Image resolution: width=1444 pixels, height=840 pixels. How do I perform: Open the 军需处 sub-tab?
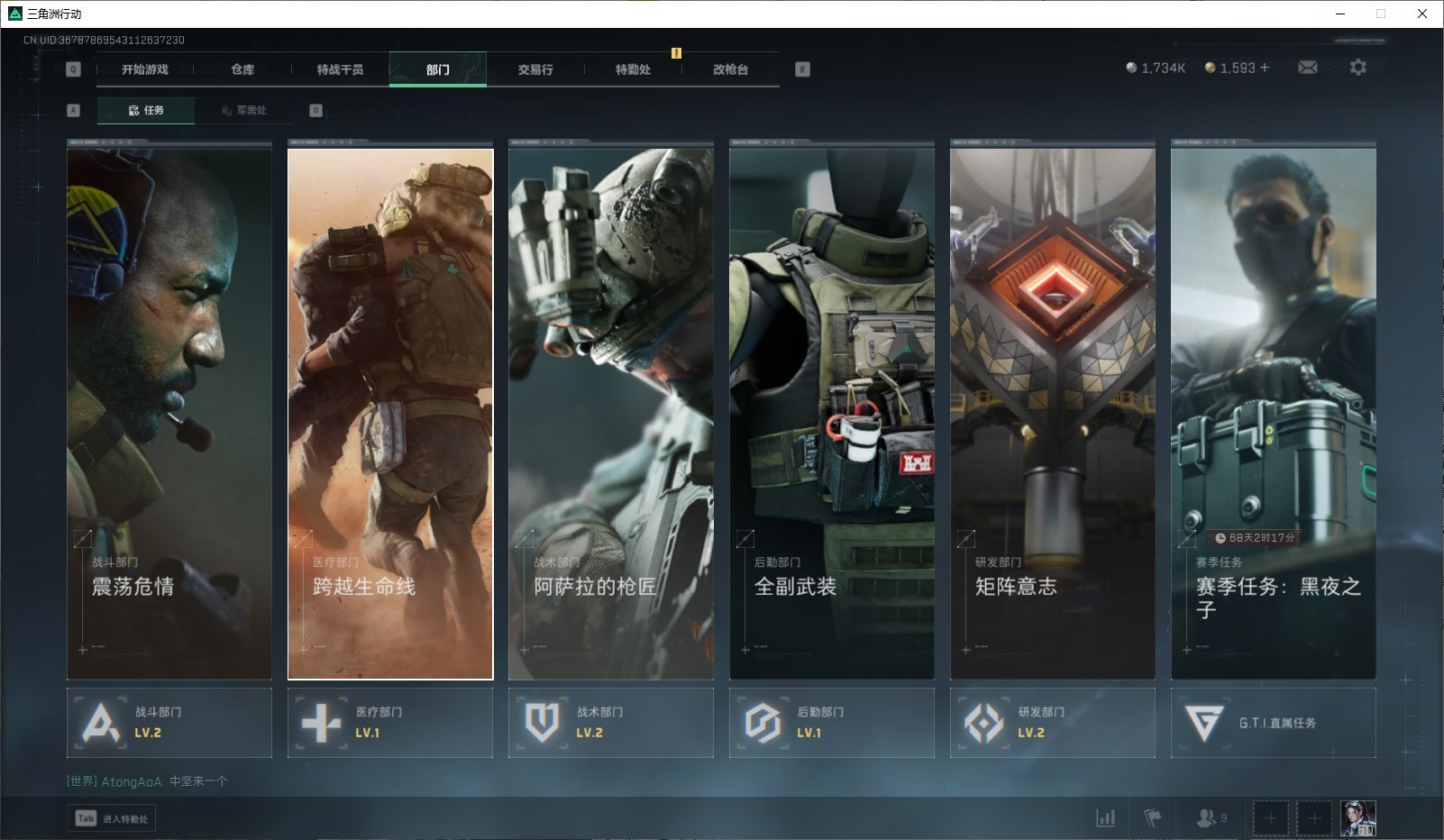(243, 110)
